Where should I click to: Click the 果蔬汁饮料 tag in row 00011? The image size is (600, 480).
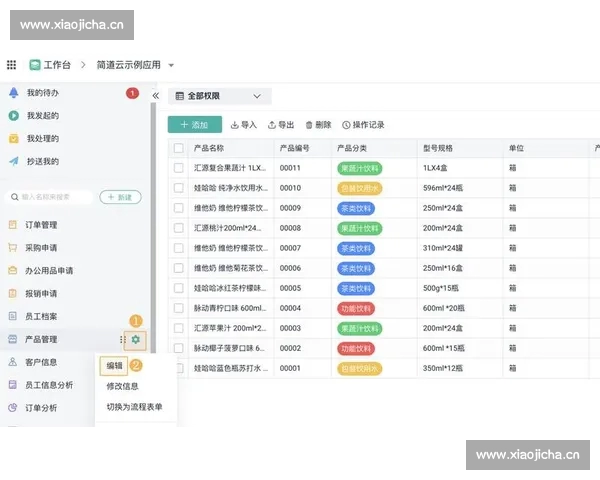tap(360, 168)
